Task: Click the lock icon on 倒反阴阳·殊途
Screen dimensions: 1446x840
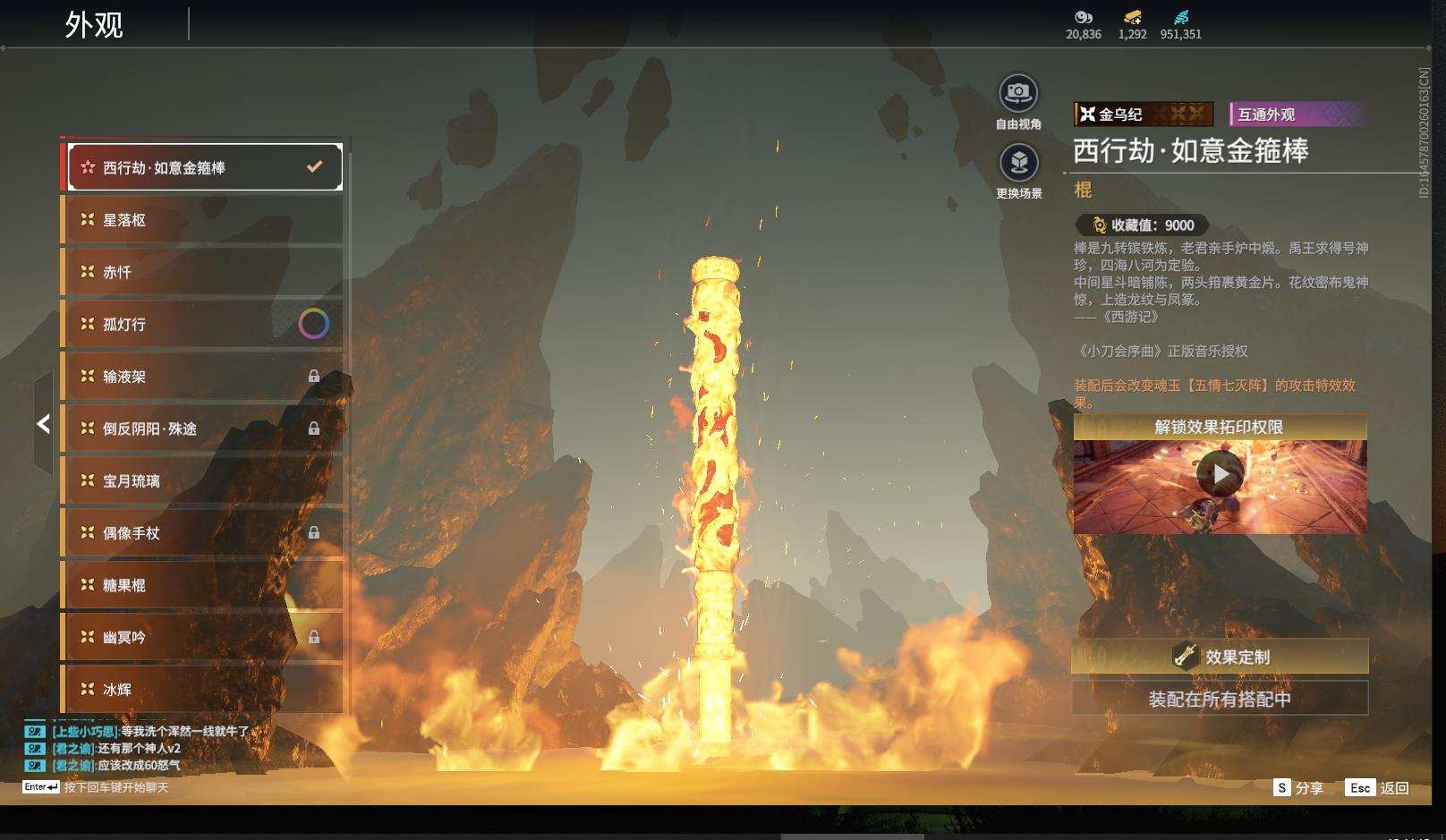Action: click(314, 428)
